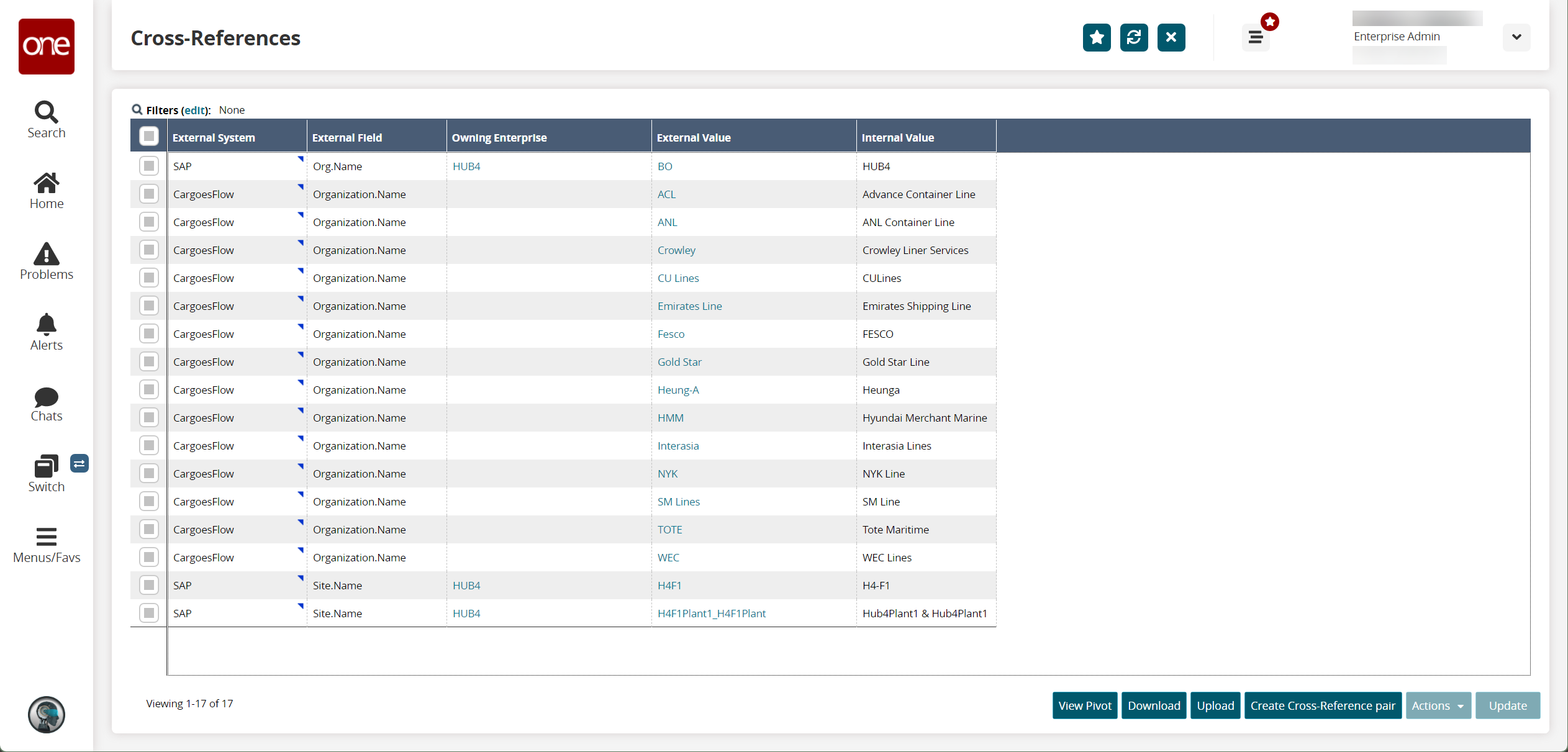The width and height of the screenshot is (1568, 752).
Task: Open the Actions dropdown button
Action: [x=1438, y=705]
